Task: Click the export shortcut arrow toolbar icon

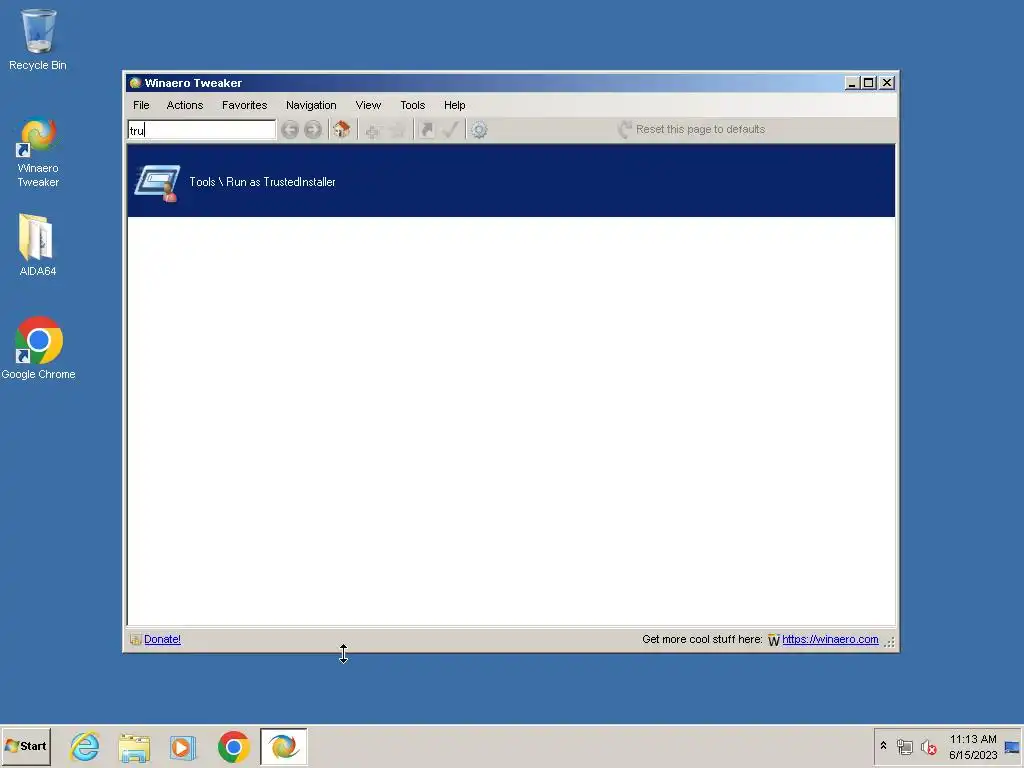Action: [426, 129]
